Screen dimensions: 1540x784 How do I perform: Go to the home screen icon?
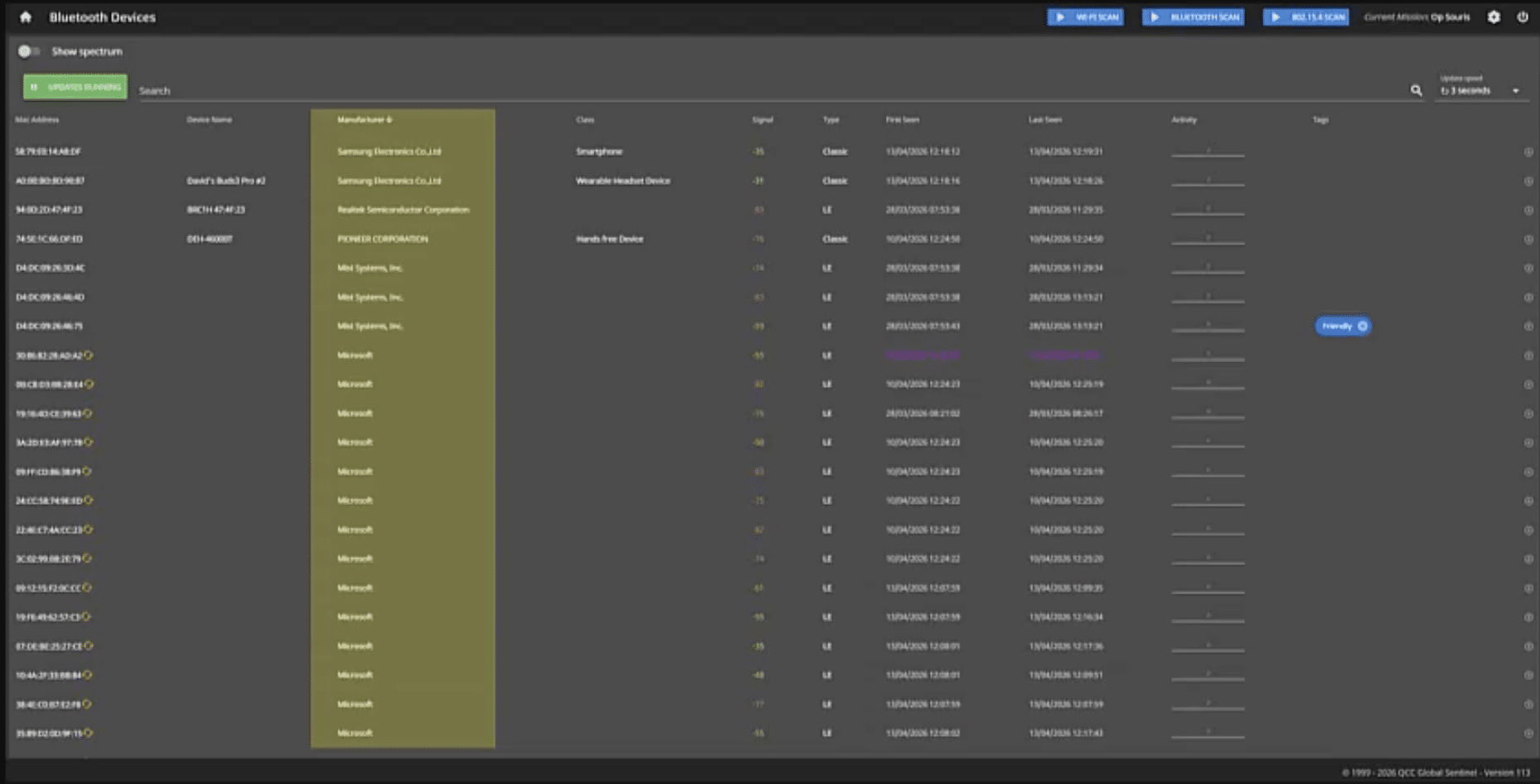pos(26,17)
